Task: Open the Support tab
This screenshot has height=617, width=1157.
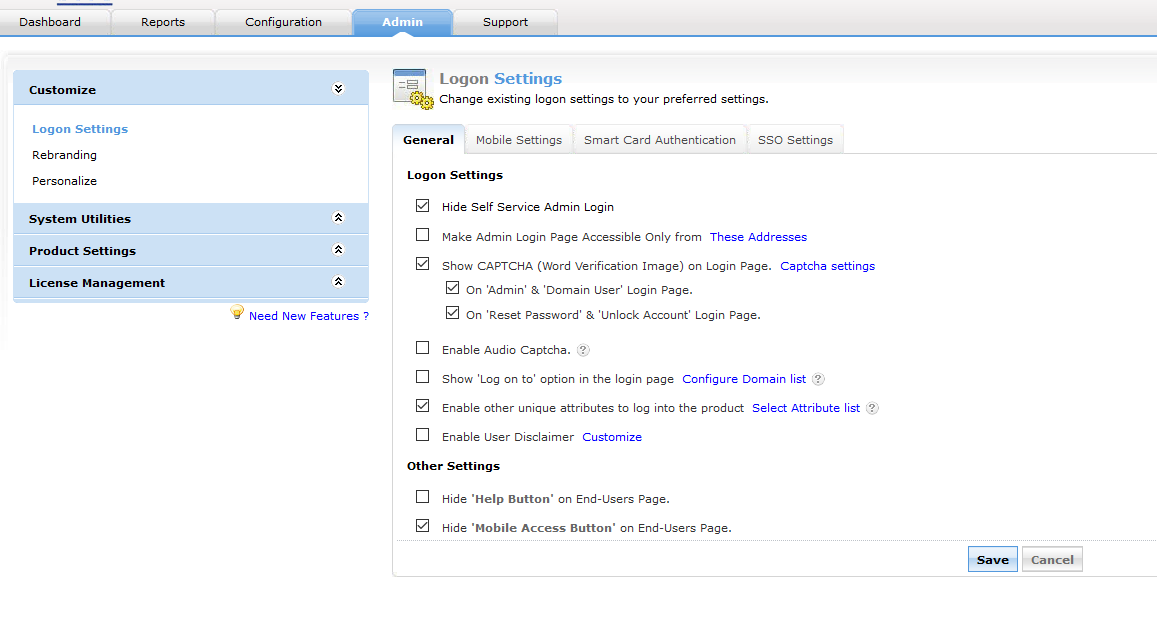Action: pyautogui.click(x=505, y=22)
